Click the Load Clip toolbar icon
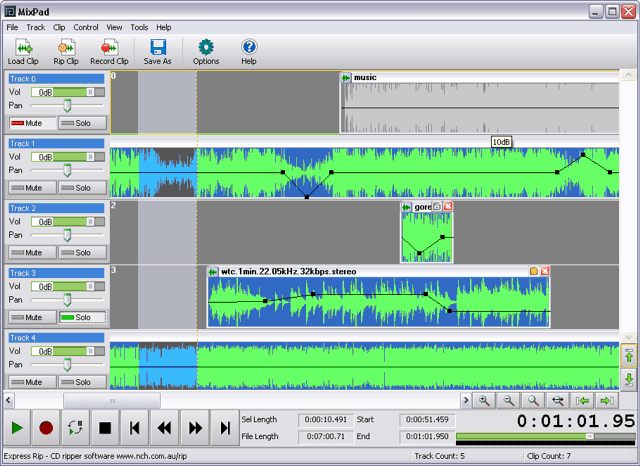The image size is (640, 466). click(x=23, y=51)
